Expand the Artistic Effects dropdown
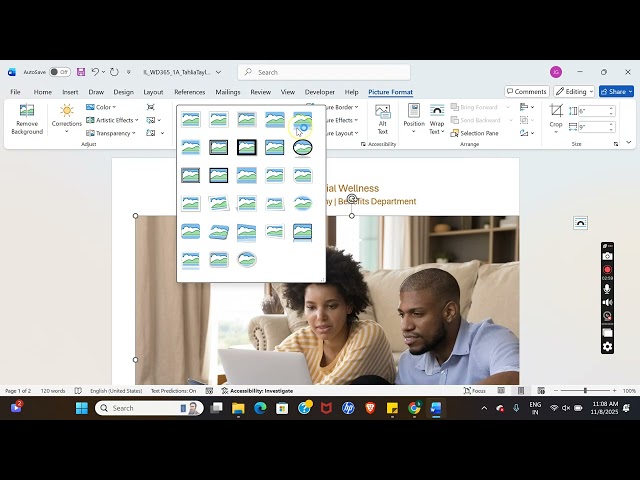The width and height of the screenshot is (640, 480). 112,120
